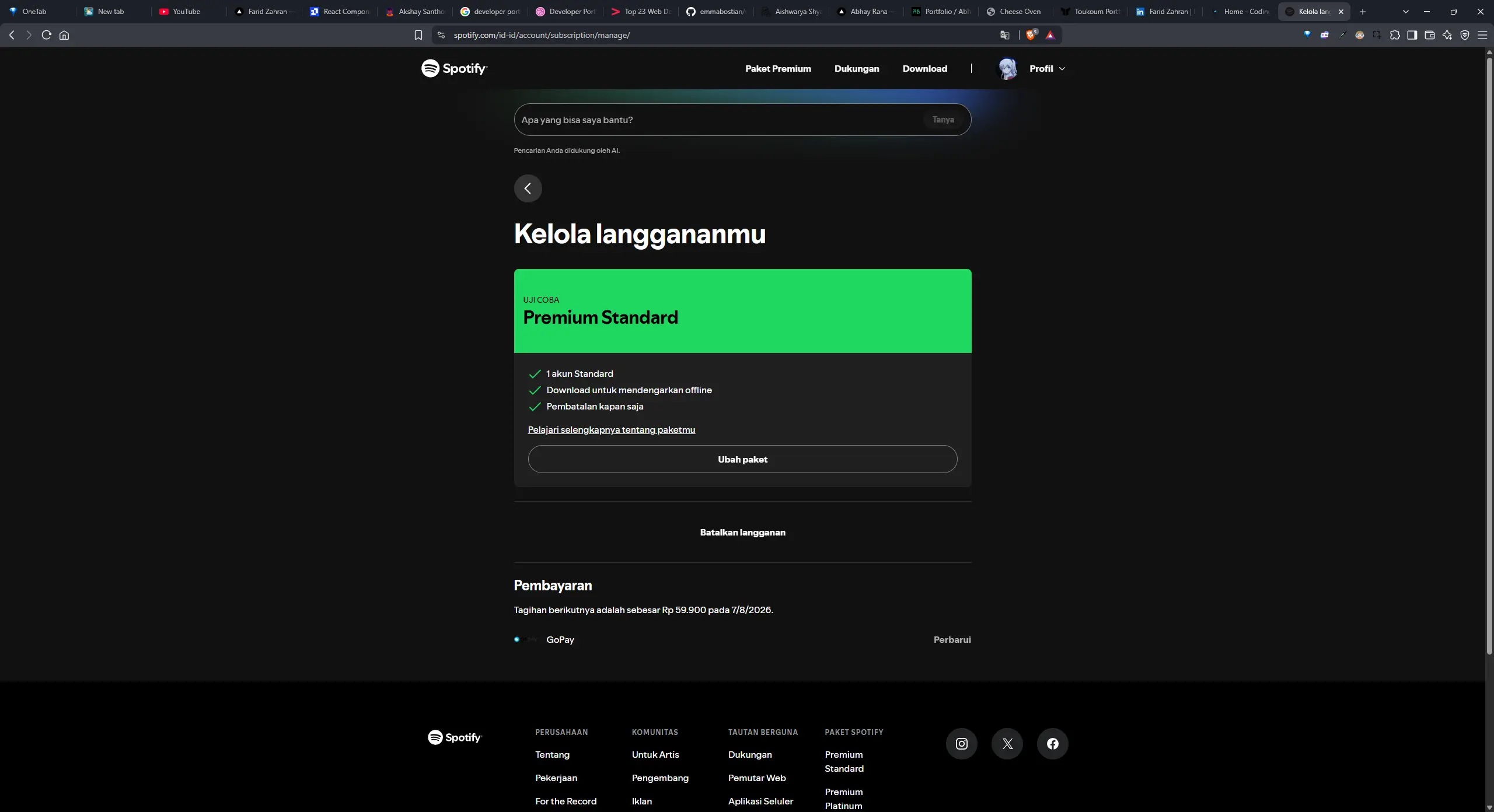Open Spotify's X social page
This screenshot has height=812, width=1494.
coord(1007,744)
